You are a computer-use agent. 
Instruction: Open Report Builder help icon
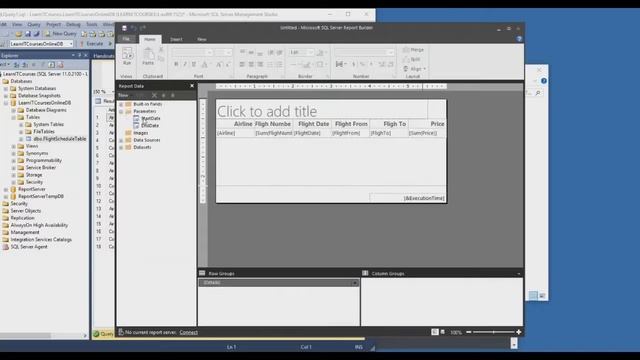(x=519, y=39)
